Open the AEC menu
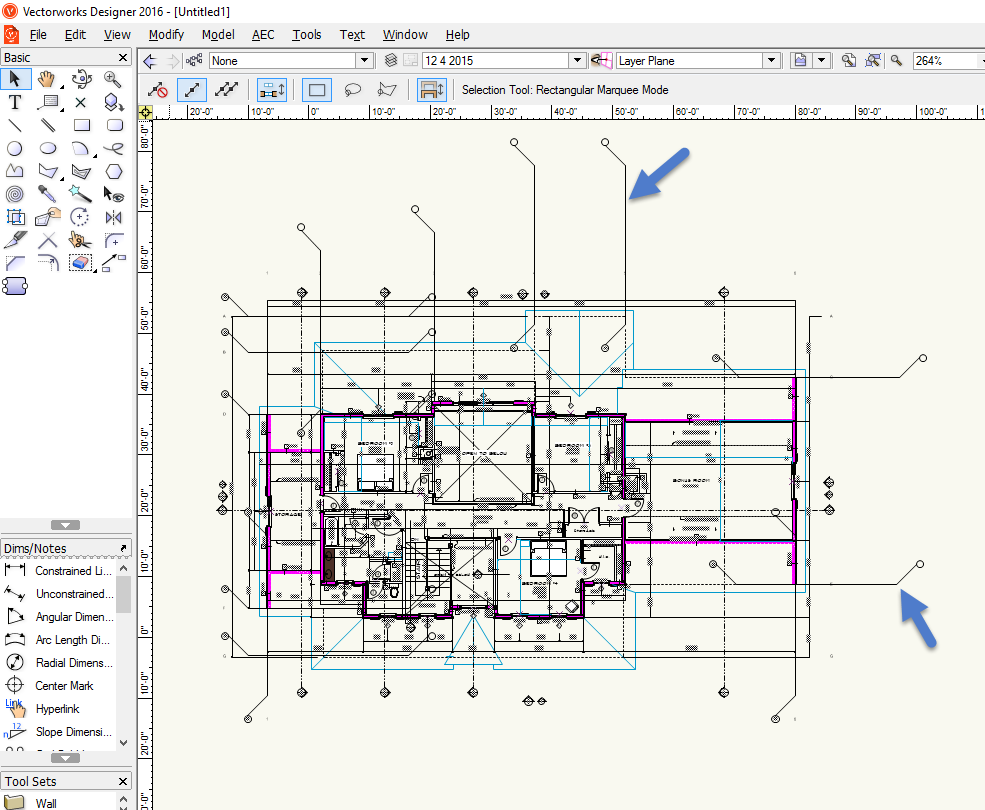The width and height of the screenshot is (985, 810). click(263, 34)
